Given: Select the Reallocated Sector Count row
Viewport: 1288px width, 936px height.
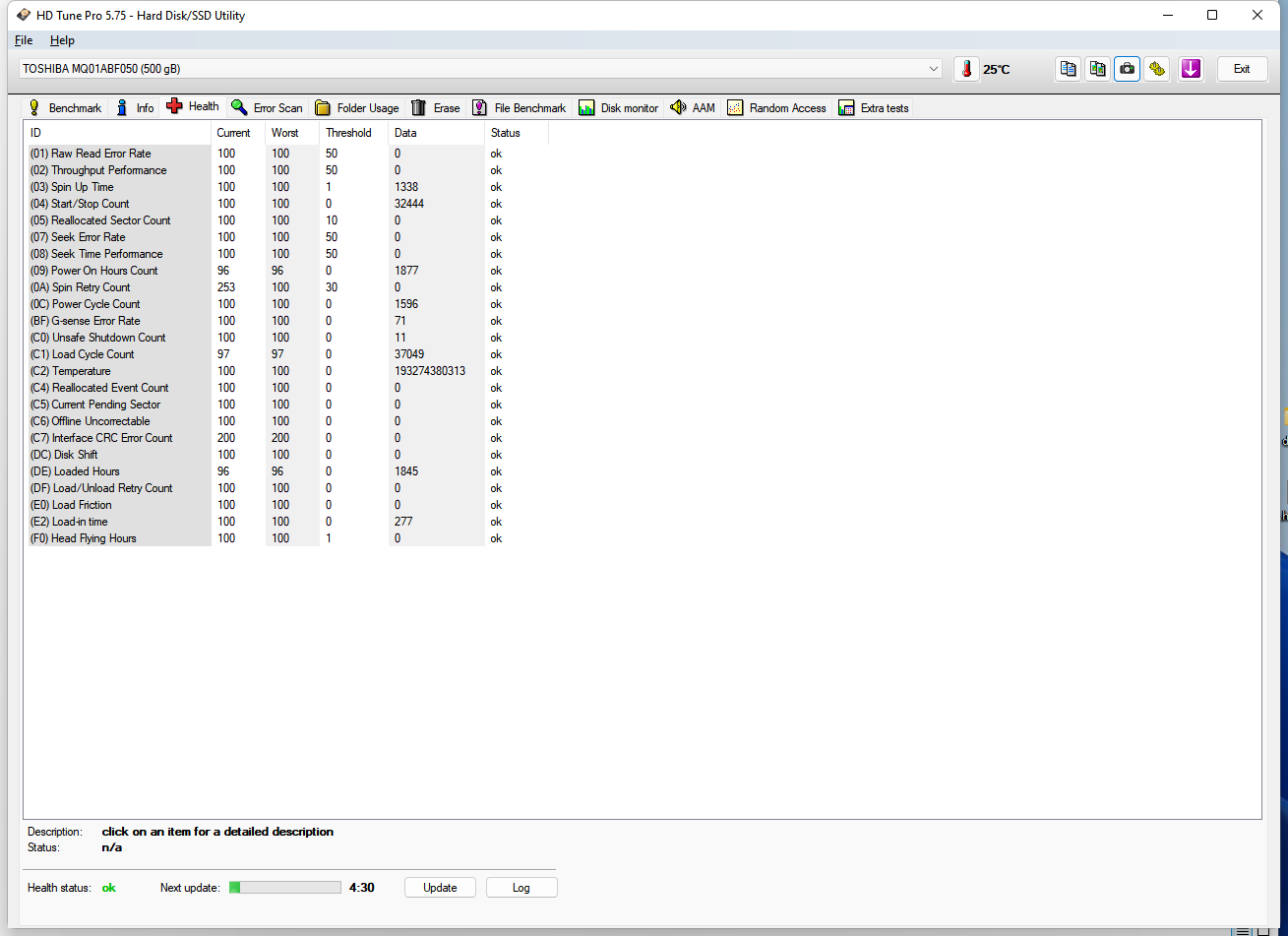Looking at the screenshot, I should tap(110, 220).
